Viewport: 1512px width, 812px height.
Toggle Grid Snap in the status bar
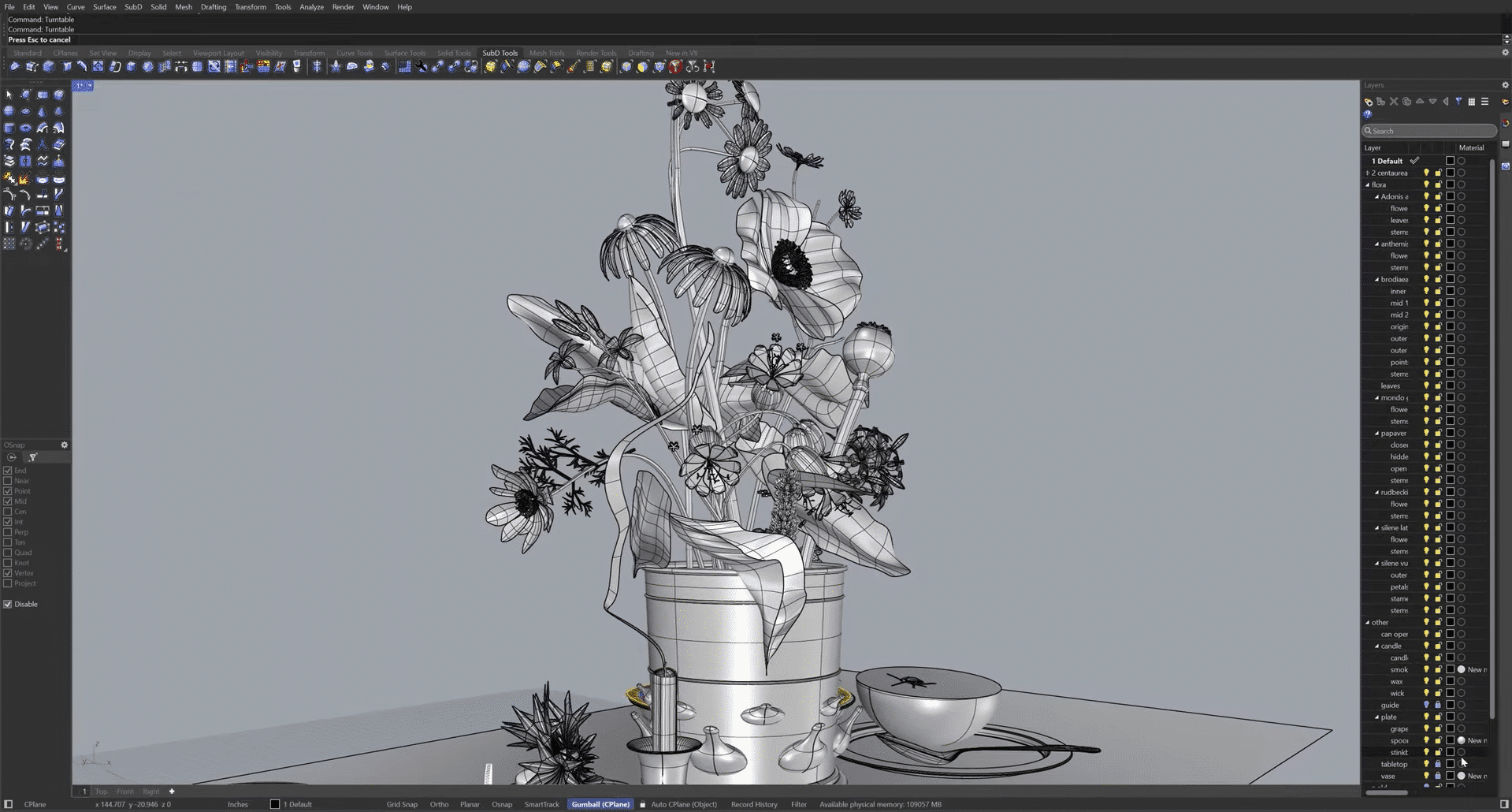(402, 804)
